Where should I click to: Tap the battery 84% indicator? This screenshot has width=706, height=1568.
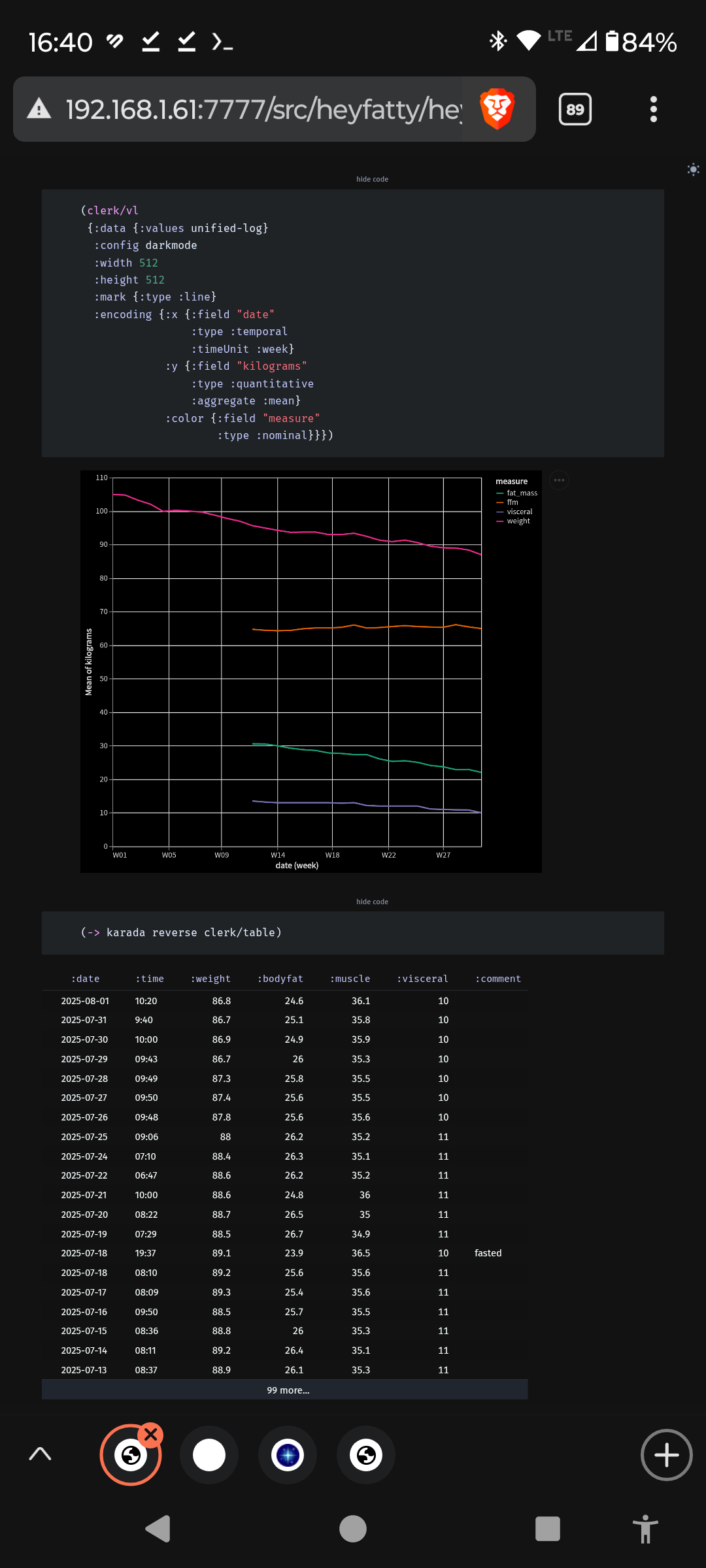click(x=641, y=42)
